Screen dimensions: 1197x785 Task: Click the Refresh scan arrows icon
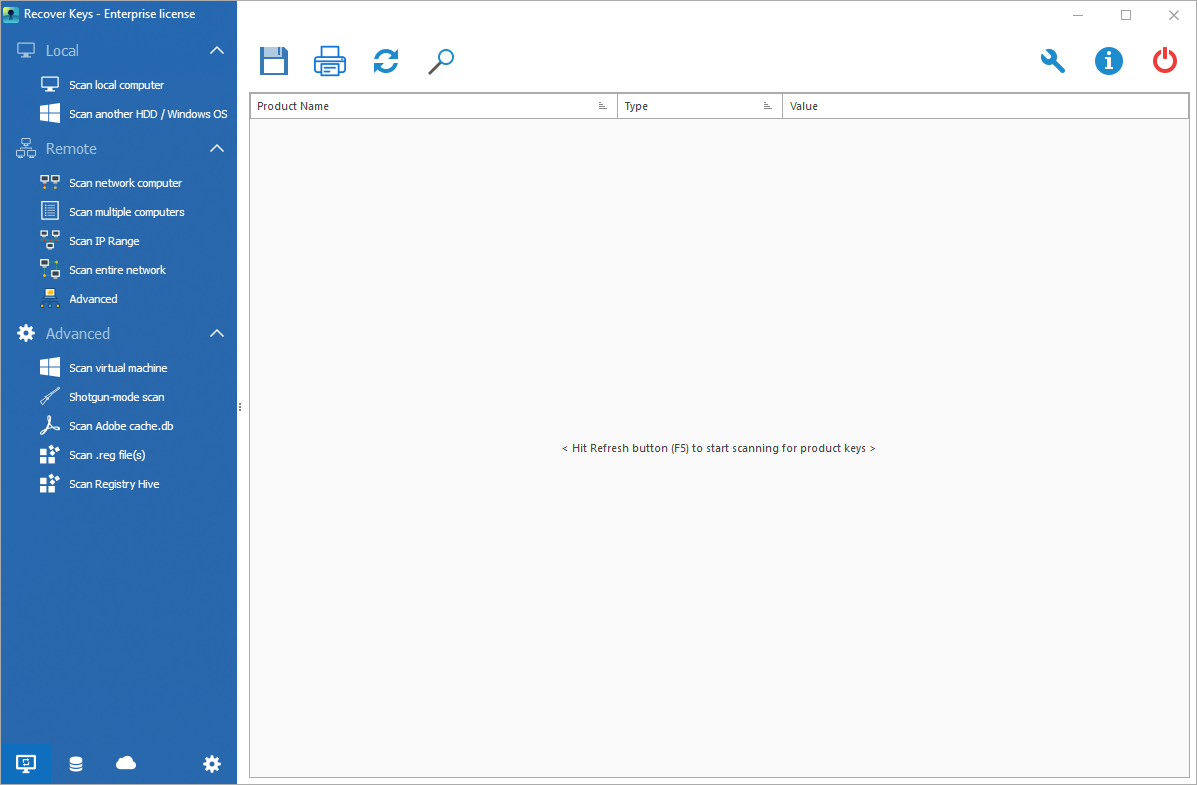(386, 61)
